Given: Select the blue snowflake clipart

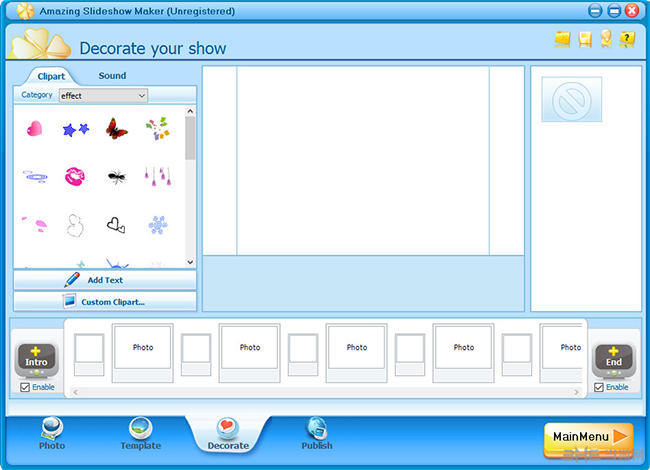Looking at the screenshot, I should click(x=158, y=225).
